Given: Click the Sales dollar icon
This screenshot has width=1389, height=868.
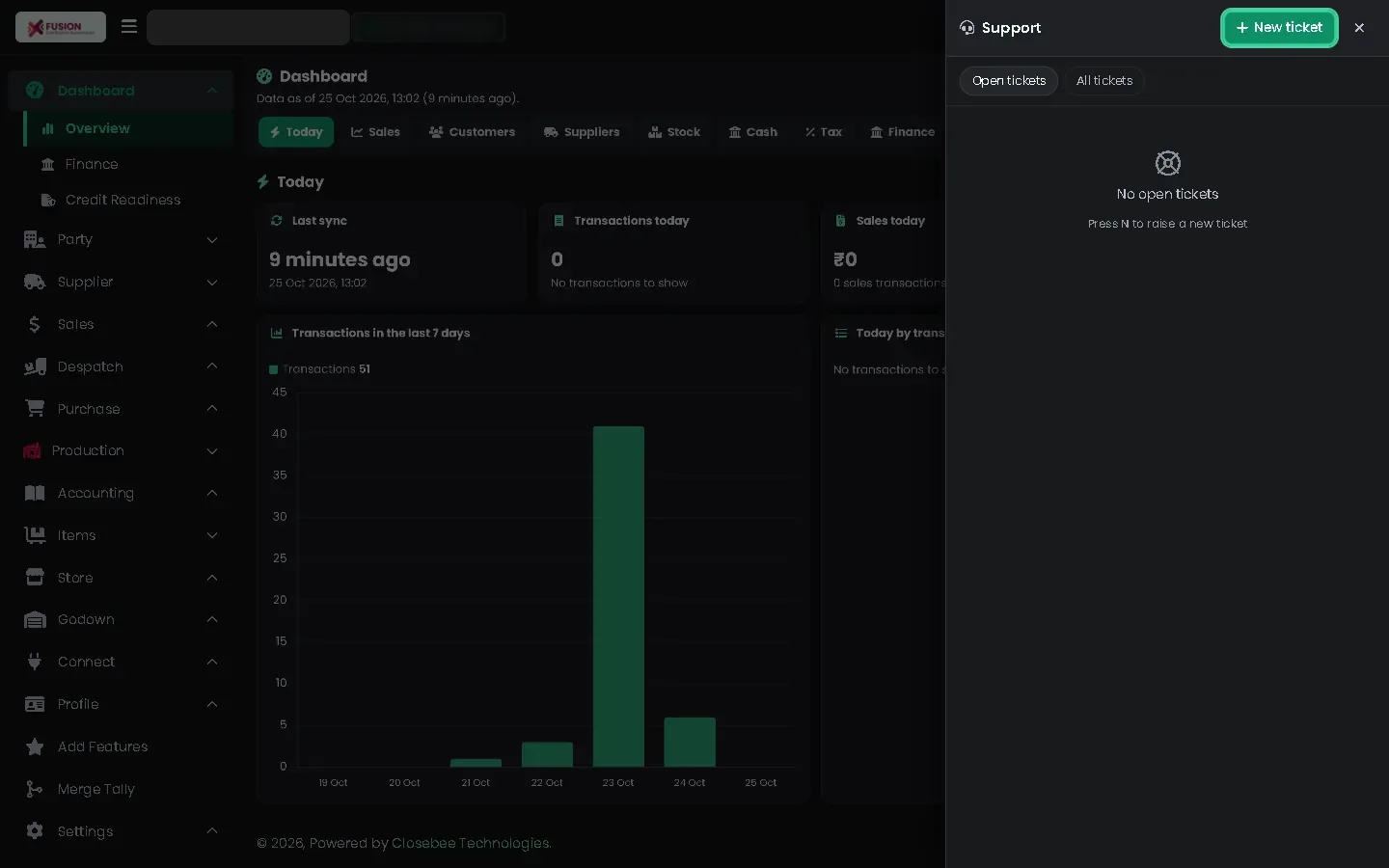Looking at the screenshot, I should [x=35, y=324].
